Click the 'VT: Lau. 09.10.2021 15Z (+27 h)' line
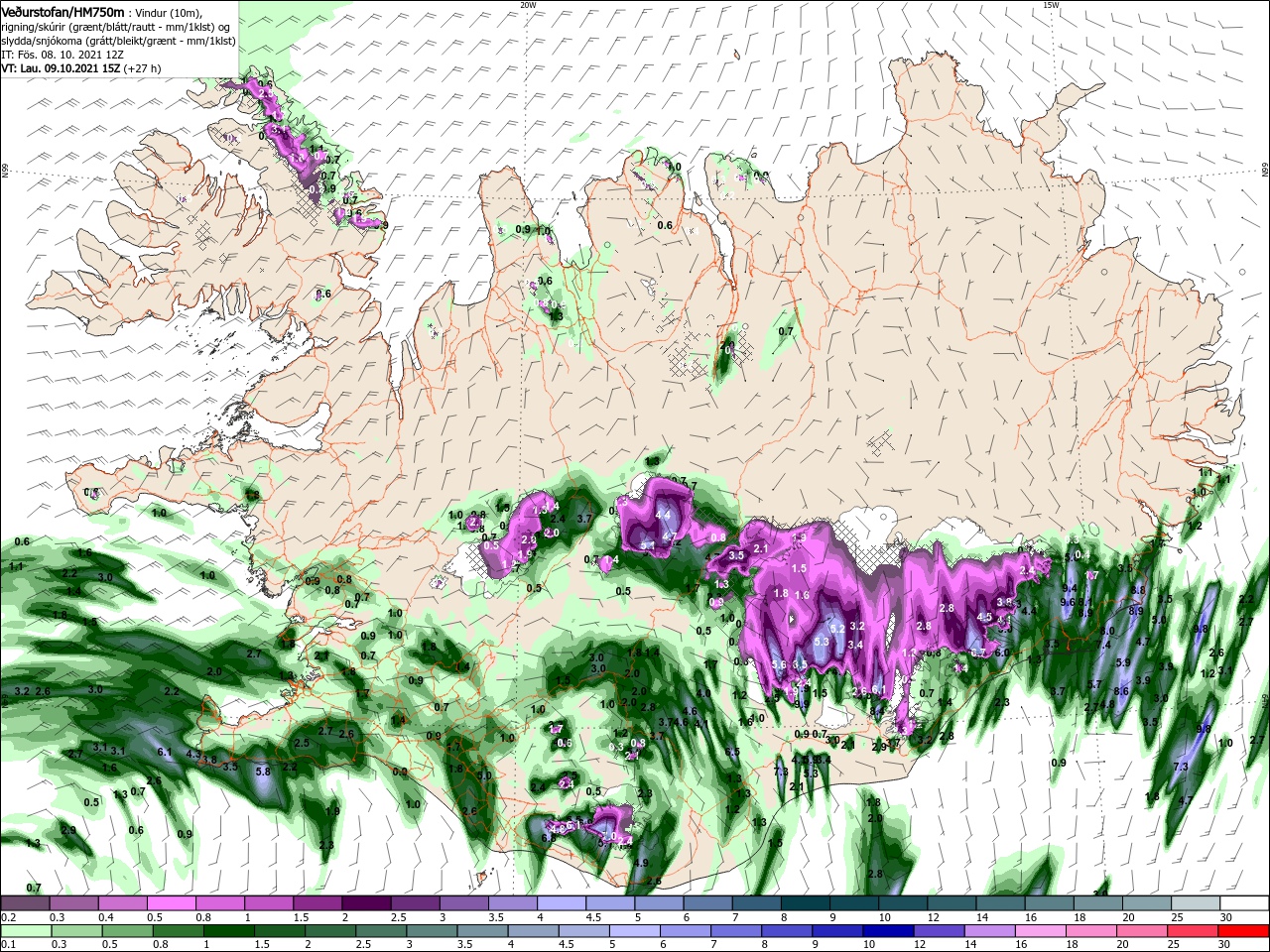Screen dimensions: 1270x952 tap(81, 69)
